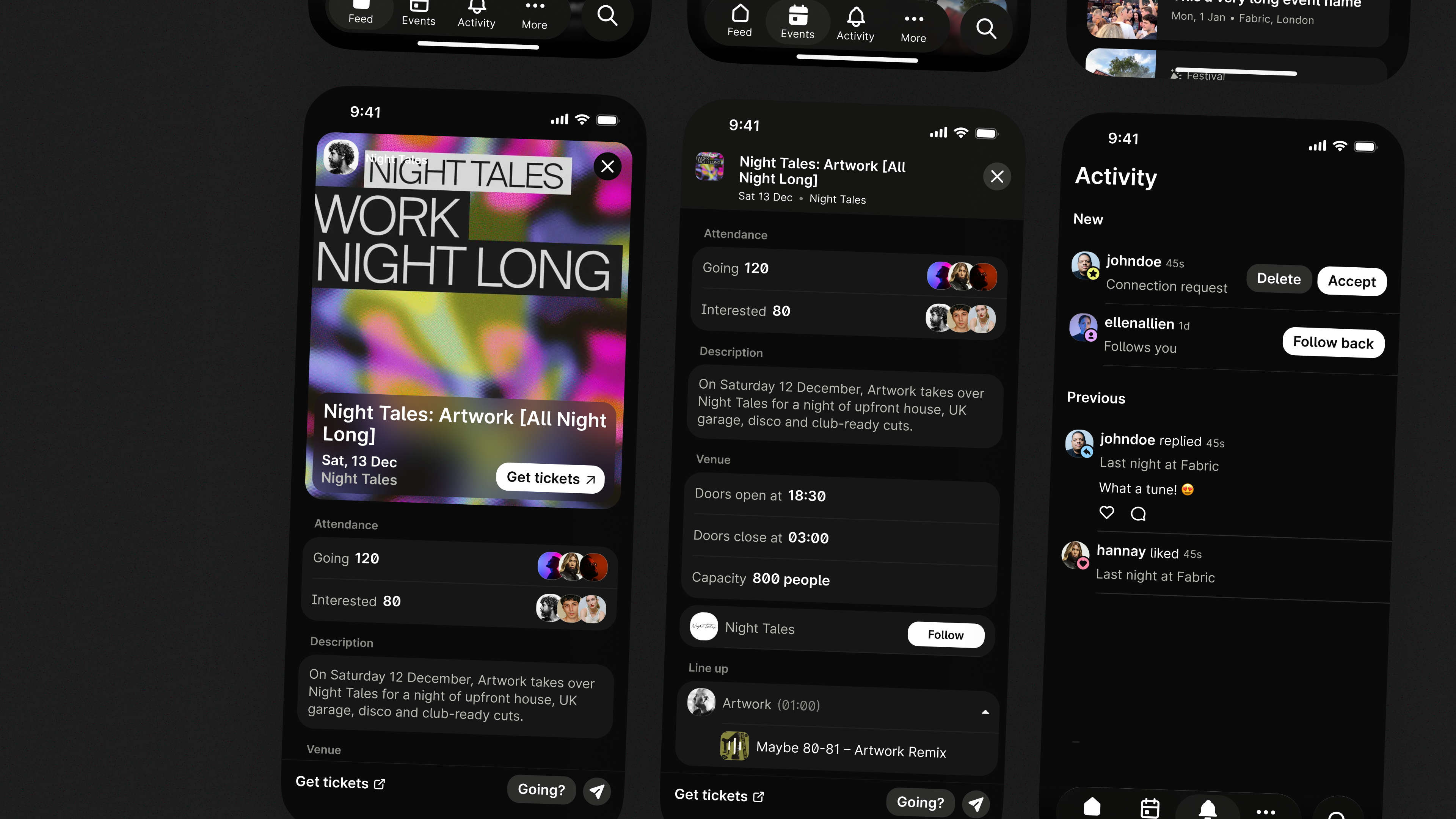View Interested 80 avatars in left phone
Image resolution: width=1456 pixels, height=819 pixels.
point(571,608)
